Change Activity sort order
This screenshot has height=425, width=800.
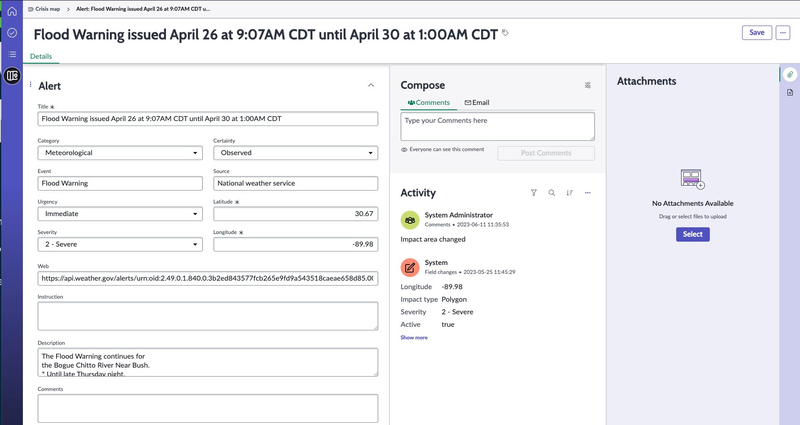[x=569, y=193]
